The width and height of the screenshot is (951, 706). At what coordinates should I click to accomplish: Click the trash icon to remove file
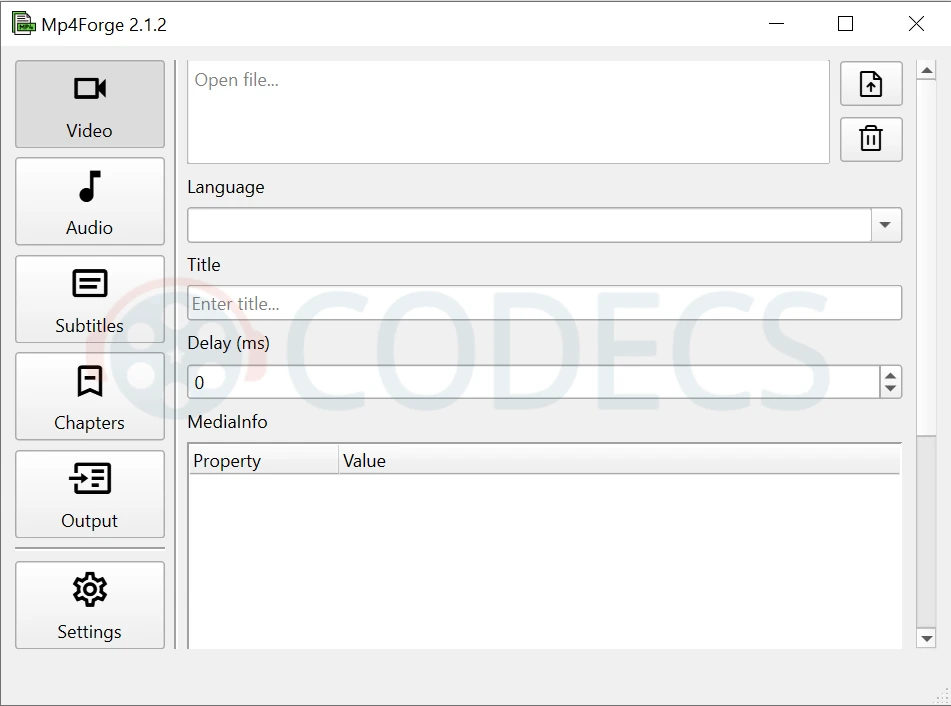[x=871, y=139]
